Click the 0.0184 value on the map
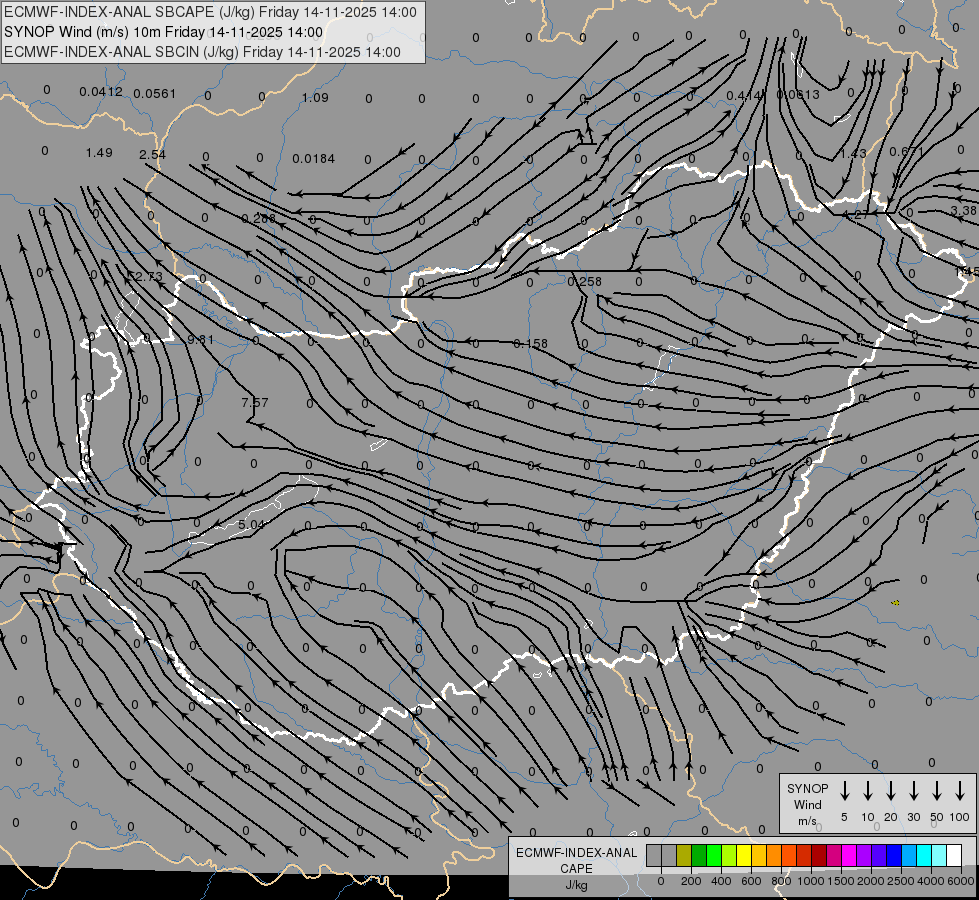The width and height of the screenshot is (979, 900). point(313,159)
